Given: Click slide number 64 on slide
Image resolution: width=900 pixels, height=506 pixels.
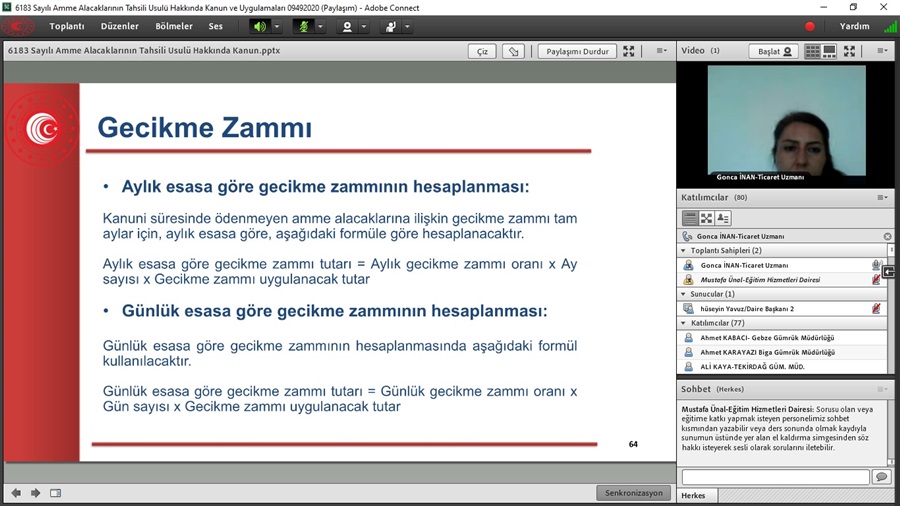Looking at the screenshot, I should [633, 444].
